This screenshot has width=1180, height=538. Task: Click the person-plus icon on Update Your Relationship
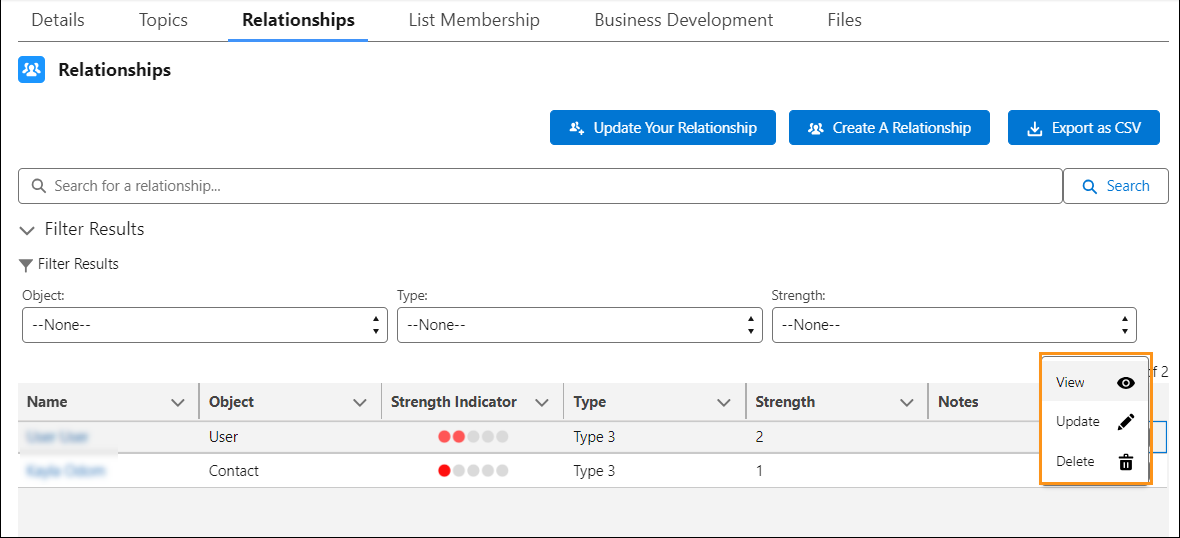tap(577, 129)
